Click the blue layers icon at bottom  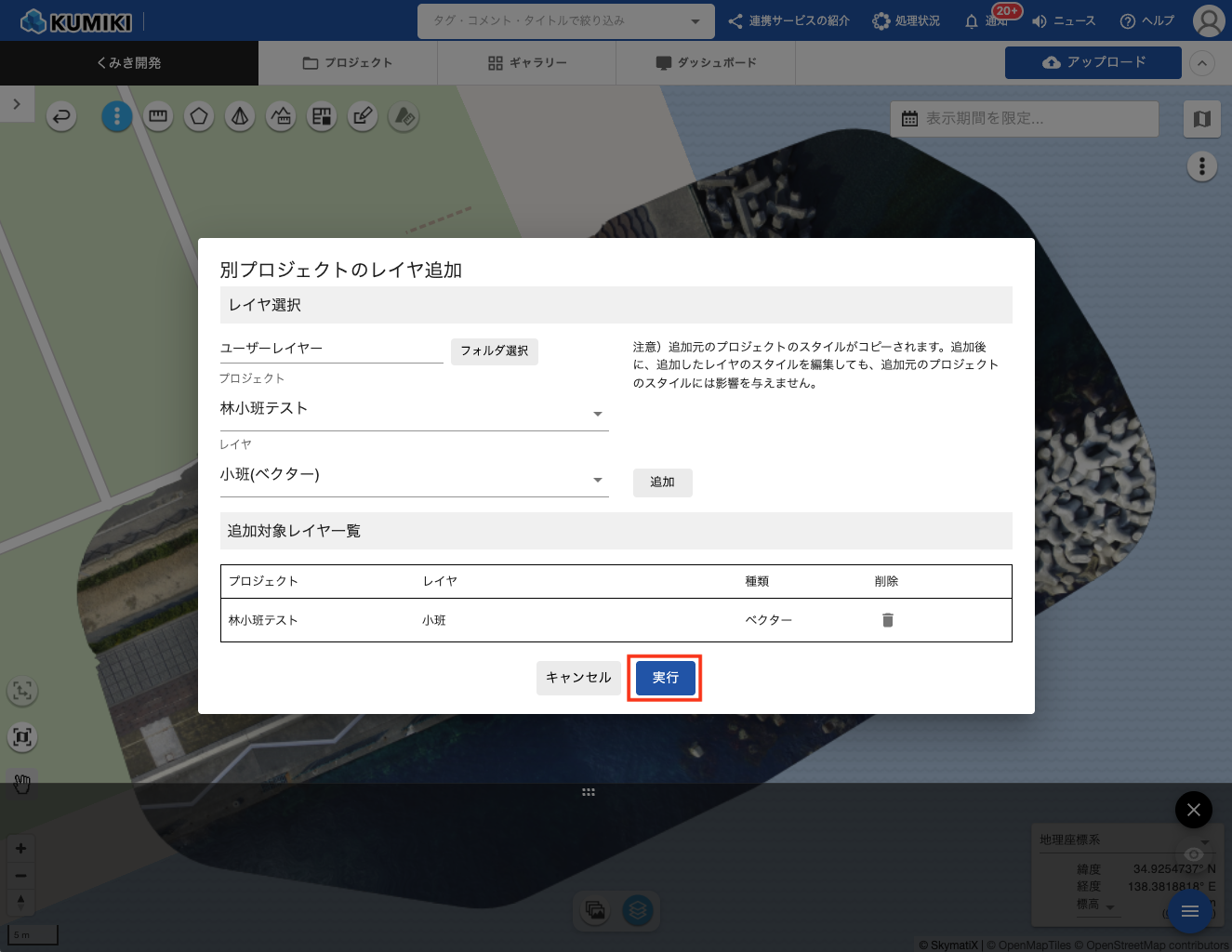coord(638,910)
